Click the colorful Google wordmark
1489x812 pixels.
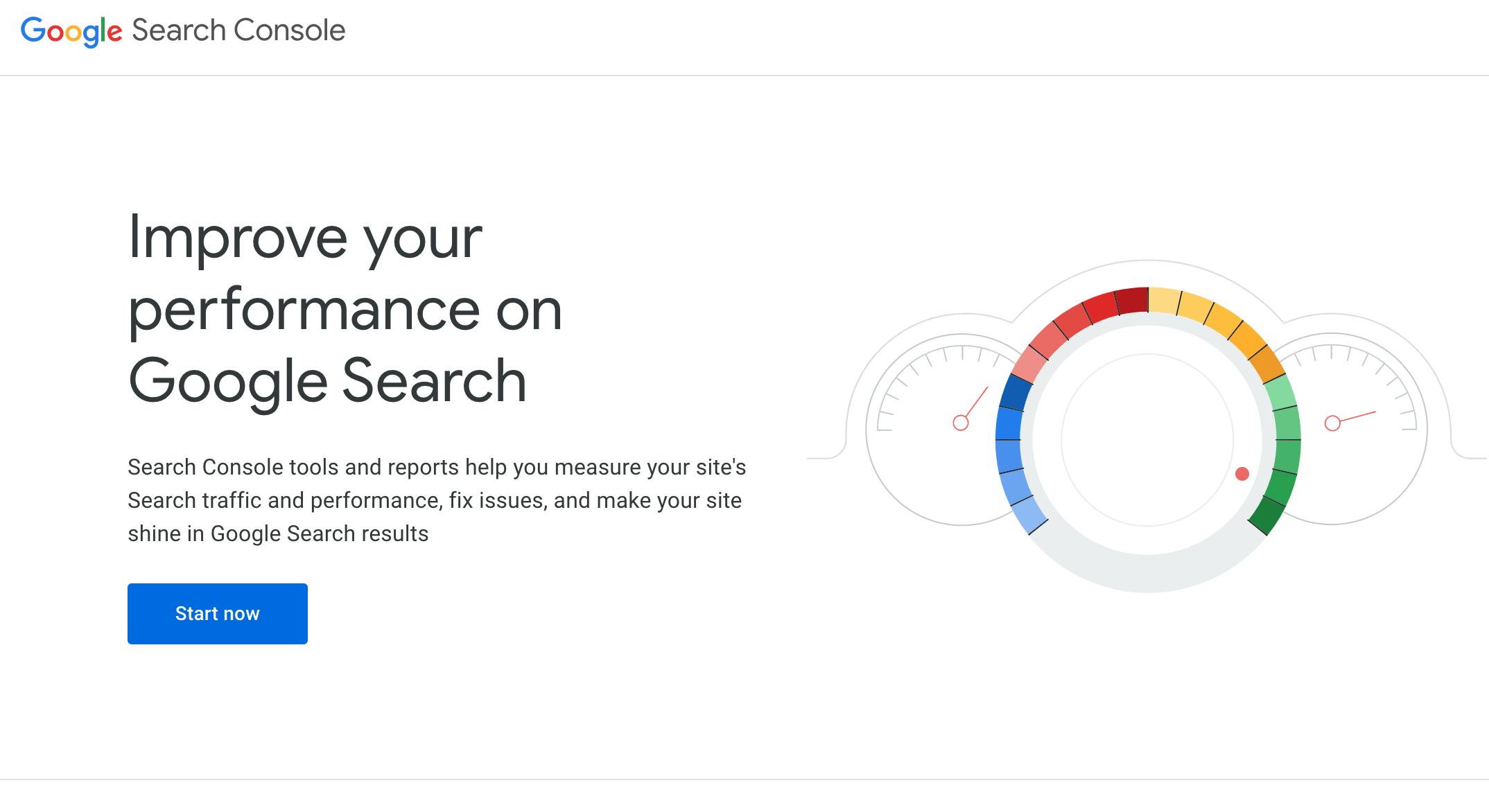pos(71,32)
